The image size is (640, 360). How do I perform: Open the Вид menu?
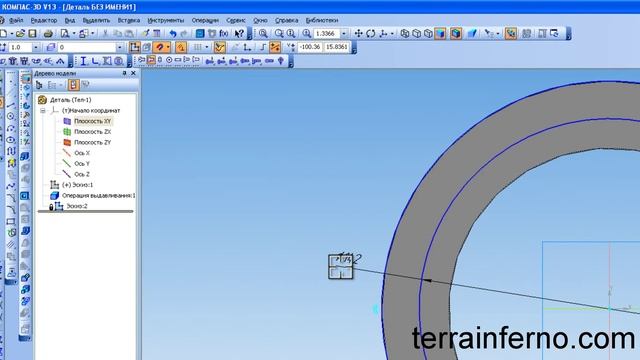[70, 20]
